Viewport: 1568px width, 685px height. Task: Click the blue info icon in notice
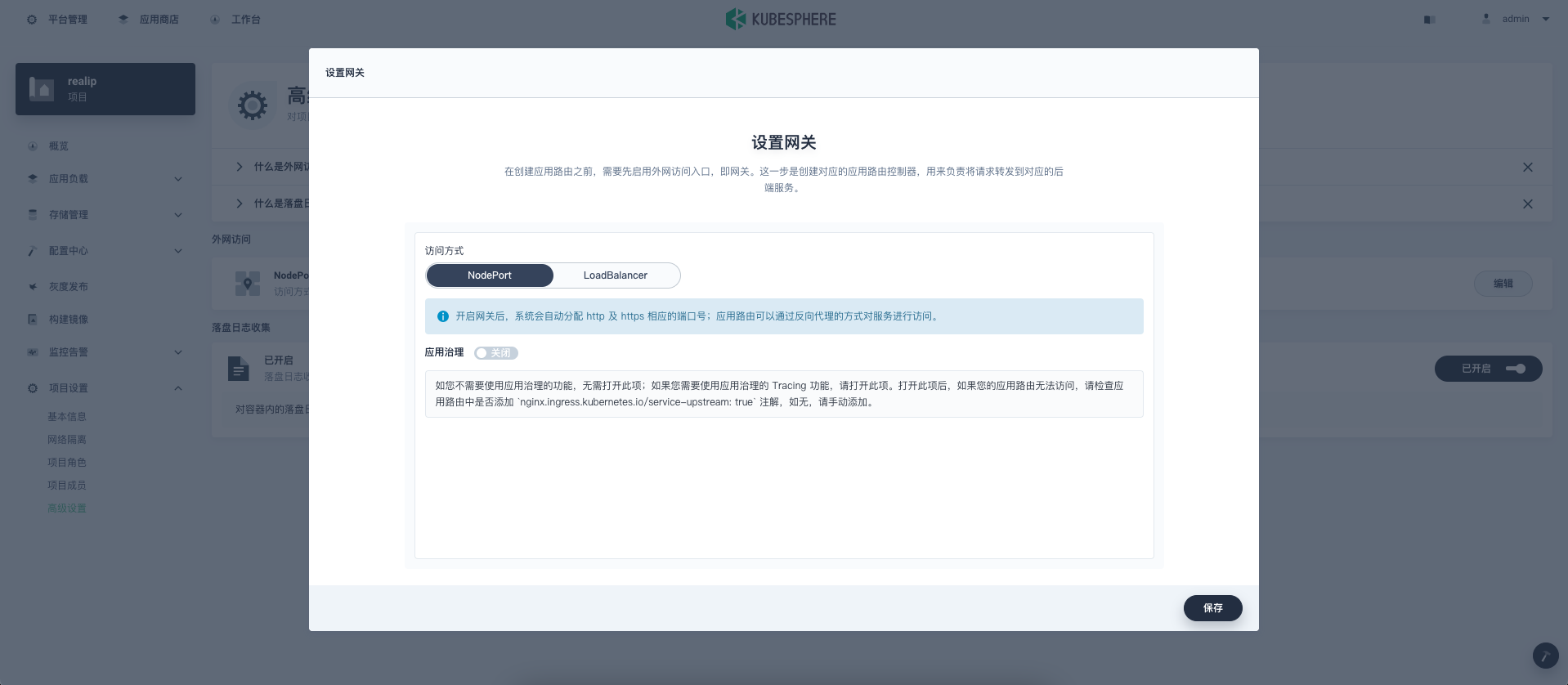point(443,316)
